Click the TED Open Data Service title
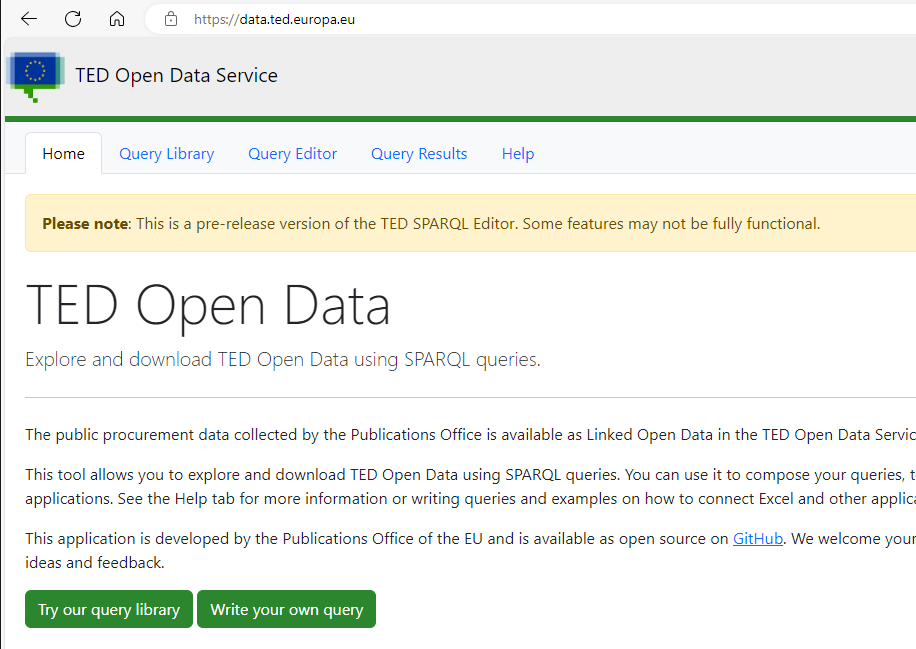The width and height of the screenshot is (916, 649). (176, 76)
